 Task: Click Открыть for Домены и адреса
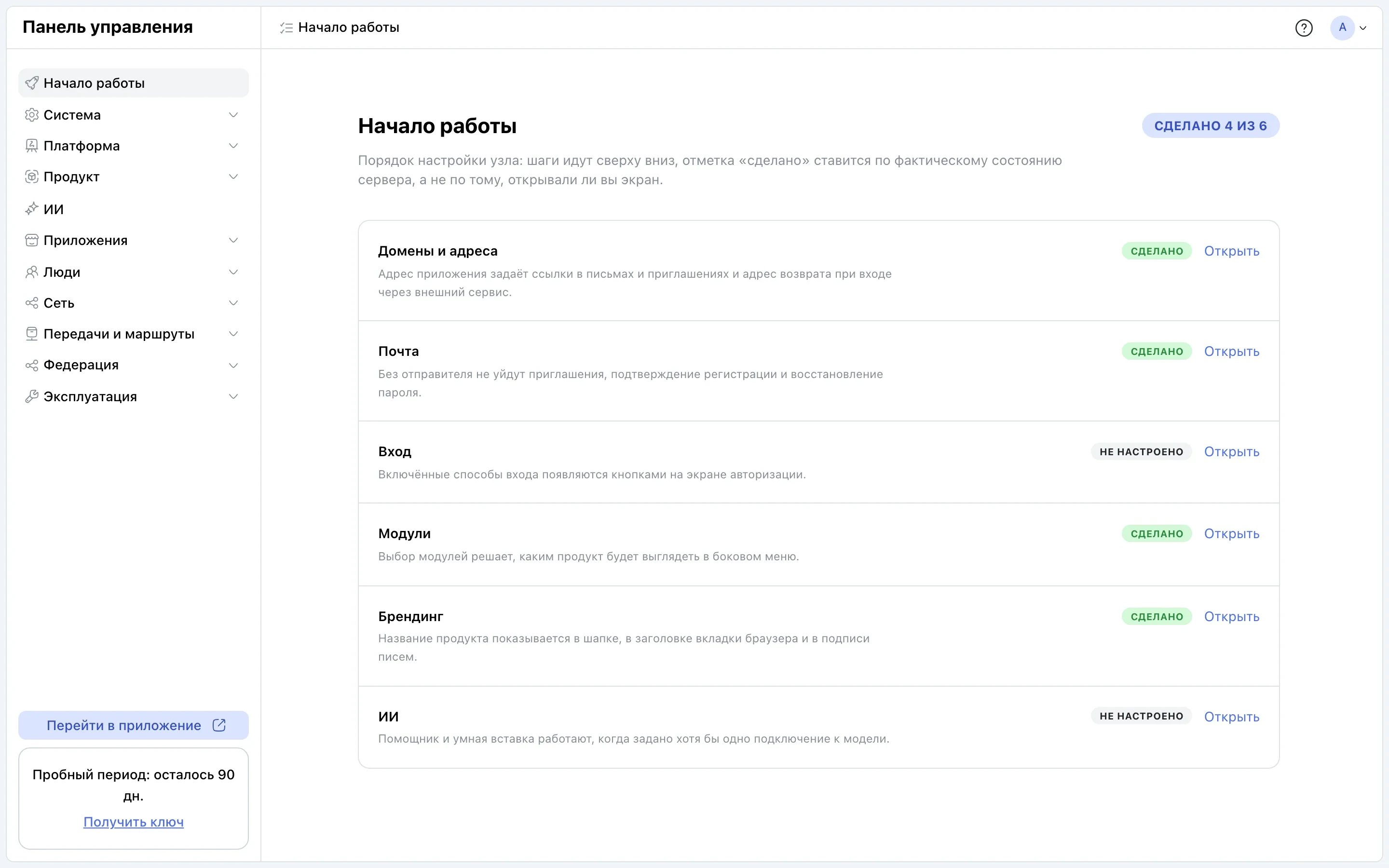pyautogui.click(x=1231, y=251)
